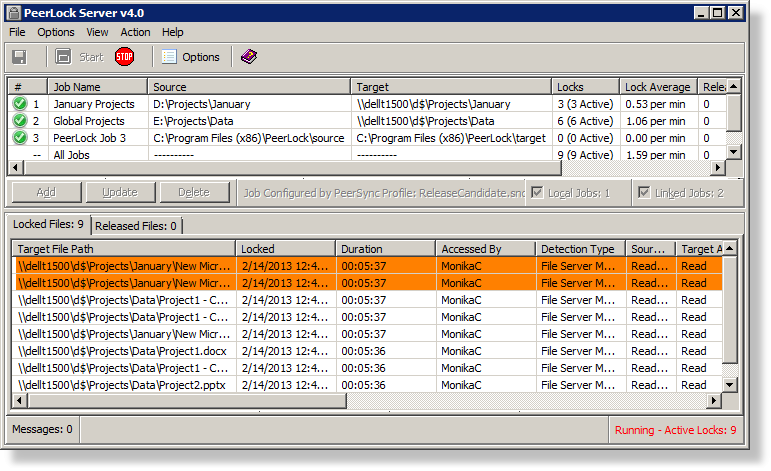The height and width of the screenshot is (471, 771).
Task: Click the Start text in the toolbar
Action: tap(91, 57)
